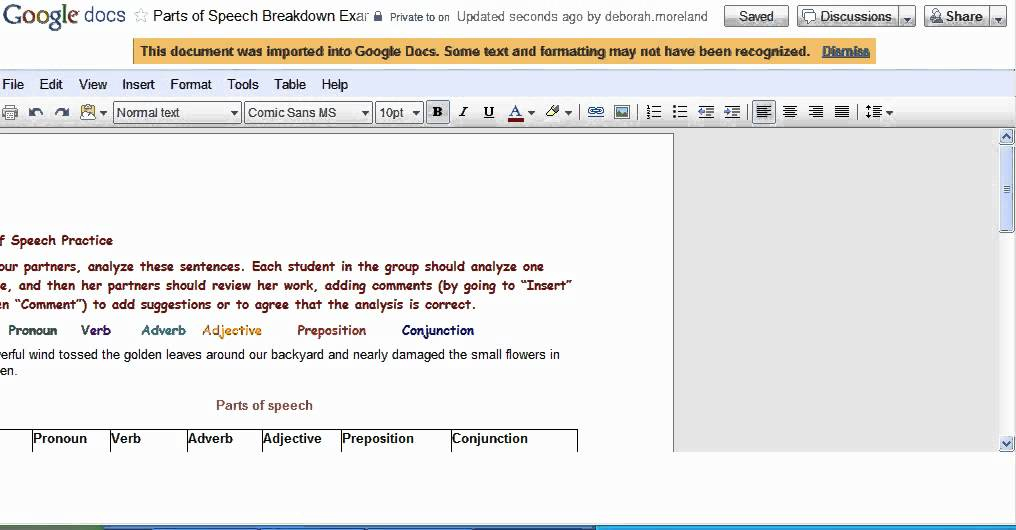1016x530 pixels.
Task: Toggle bold formatting
Action: pos(437,112)
